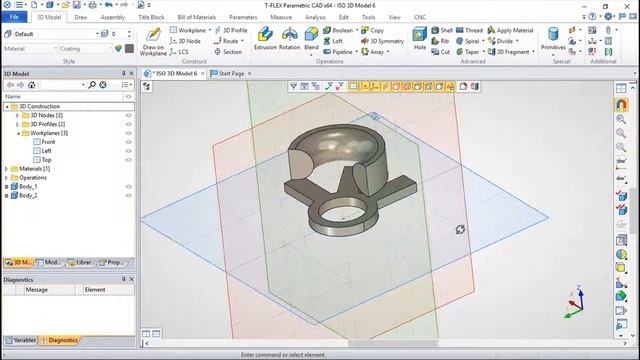The height and width of the screenshot is (360, 640).
Task: Open the Hole tool
Action: point(419,39)
